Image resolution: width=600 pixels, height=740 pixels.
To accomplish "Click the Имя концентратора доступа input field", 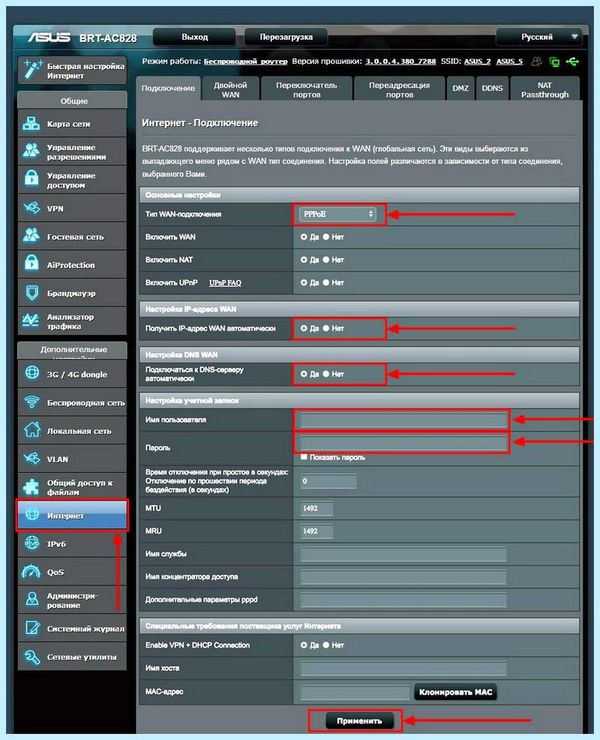I will pos(403,577).
